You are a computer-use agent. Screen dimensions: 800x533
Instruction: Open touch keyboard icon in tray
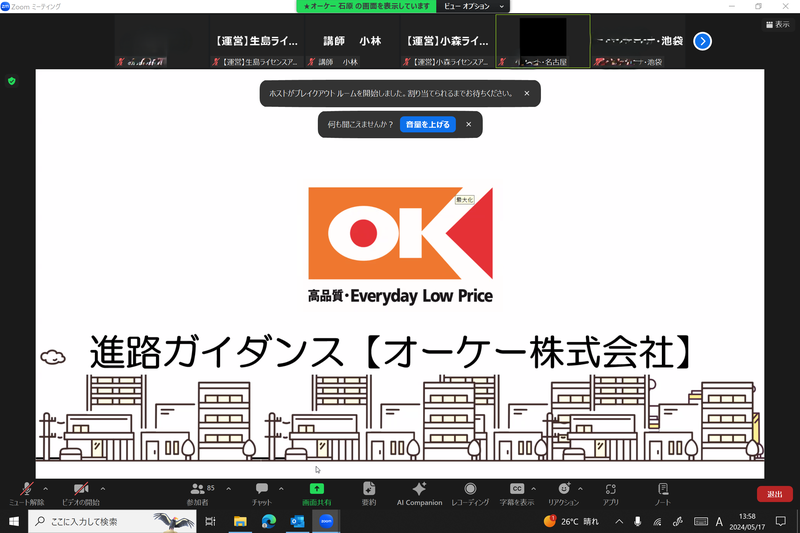(701, 521)
